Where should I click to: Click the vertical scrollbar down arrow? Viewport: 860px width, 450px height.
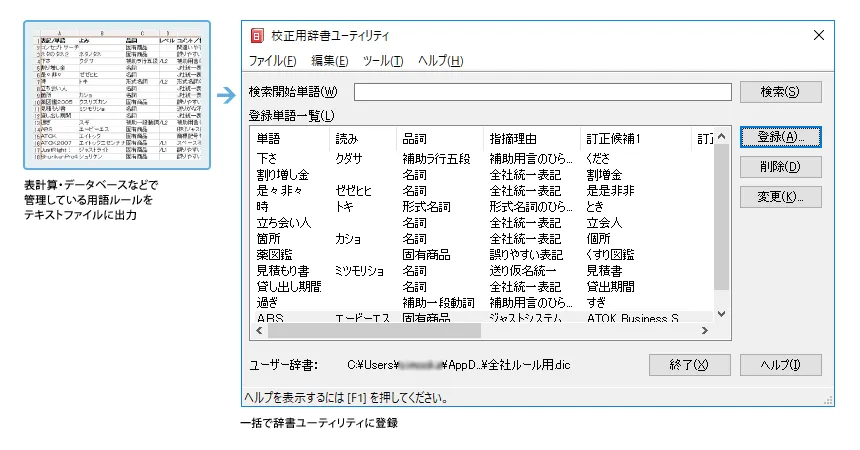[x=722, y=314]
